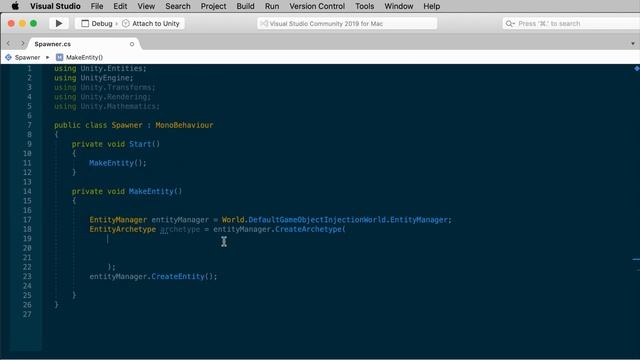The width and height of the screenshot is (640, 360).
Task: Open the Tools menu
Action: coord(364,6)
